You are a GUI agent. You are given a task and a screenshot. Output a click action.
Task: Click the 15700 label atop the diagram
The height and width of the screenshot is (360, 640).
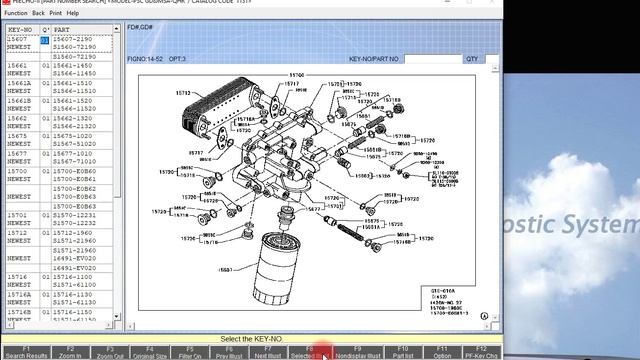pos(297,75)
